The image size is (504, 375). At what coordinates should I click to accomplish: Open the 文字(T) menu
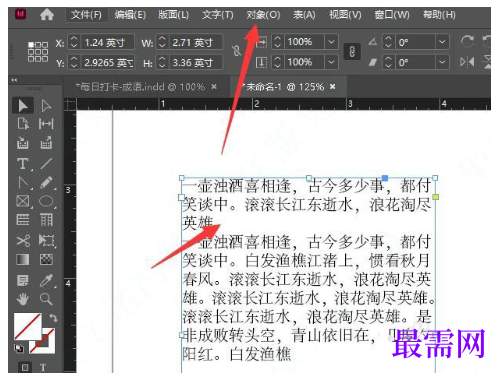click(x=218, y=15)
